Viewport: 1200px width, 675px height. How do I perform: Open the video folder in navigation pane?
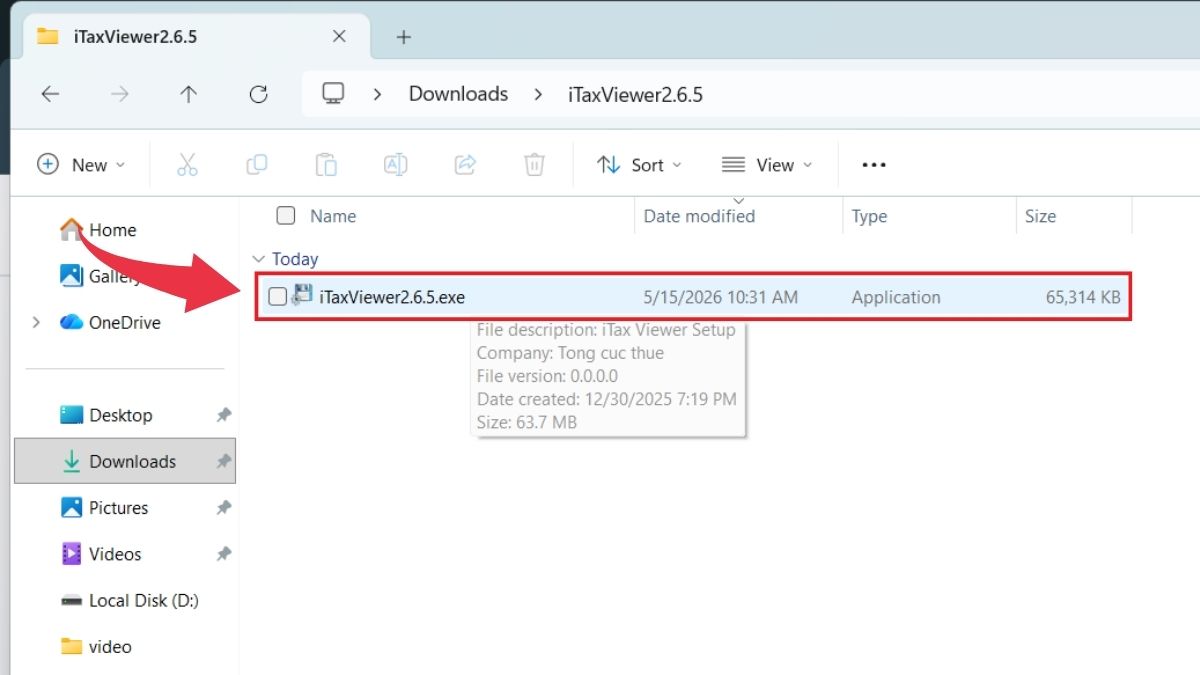96,647
